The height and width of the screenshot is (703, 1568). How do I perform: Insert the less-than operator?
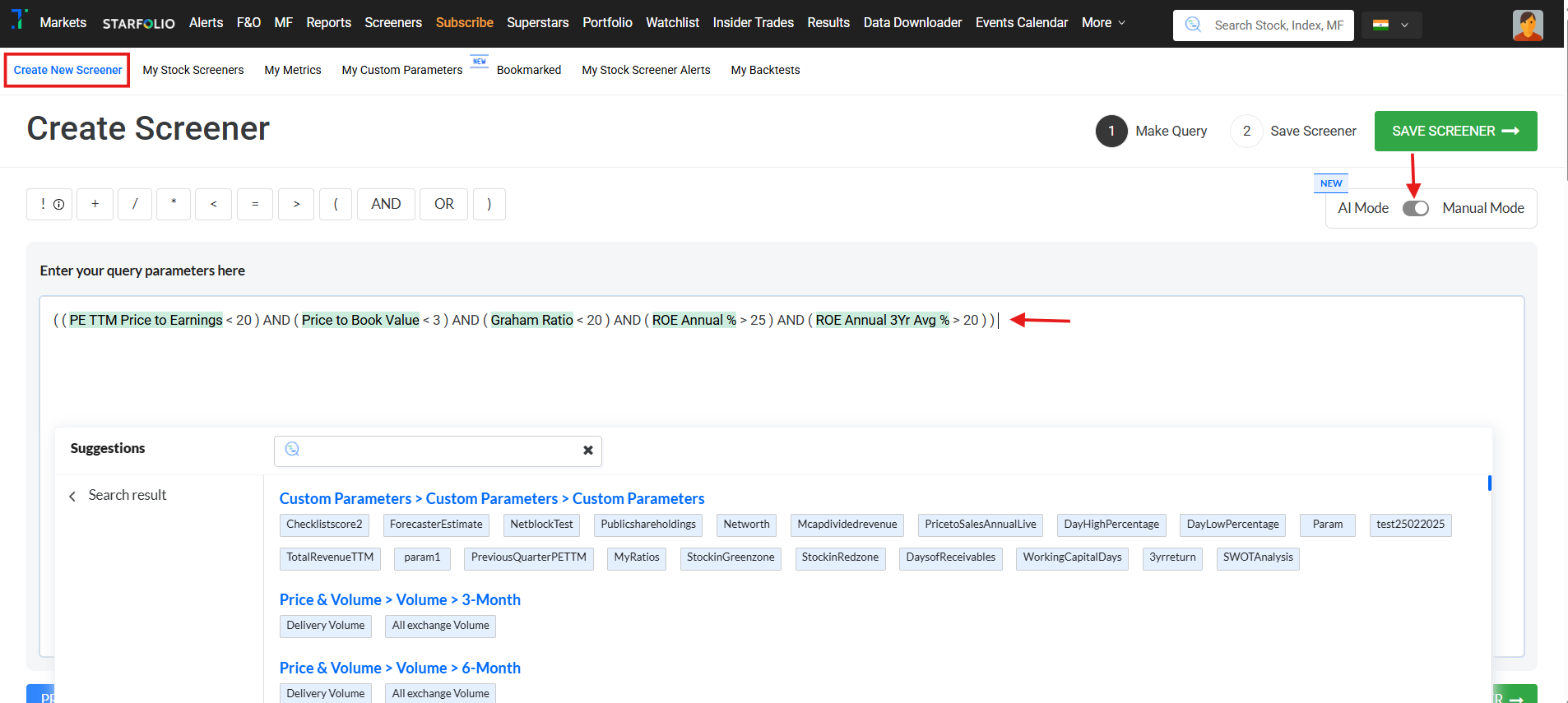[x=214, y=204]
